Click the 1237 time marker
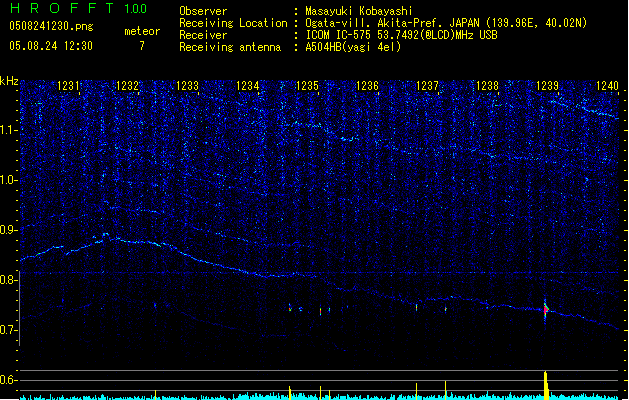The width and height of the screenshot is (629, 400). coord(428,86)
